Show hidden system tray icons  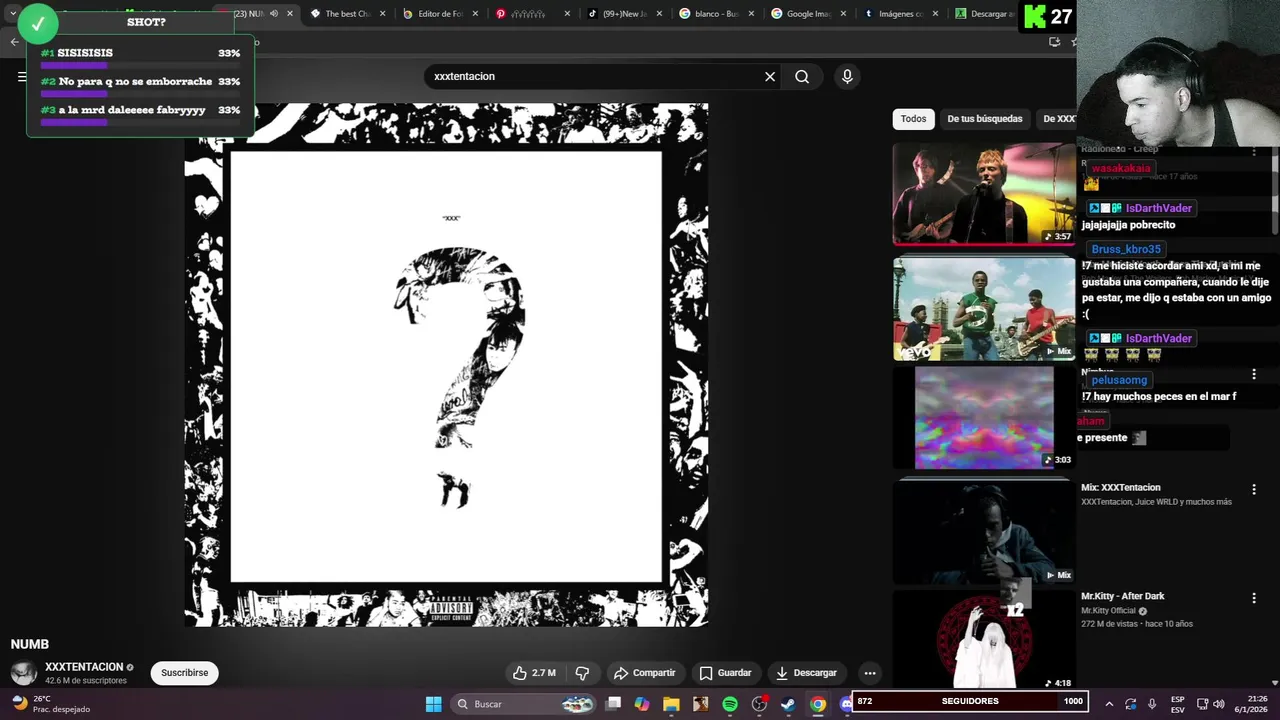pyautogui.click(x=1108, y=704)
